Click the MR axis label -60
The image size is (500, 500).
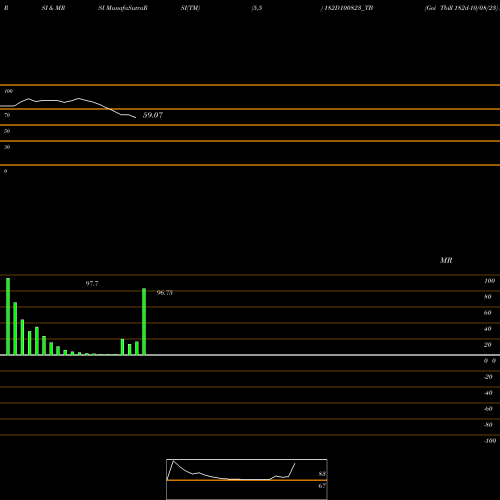(x=488, y=409)
